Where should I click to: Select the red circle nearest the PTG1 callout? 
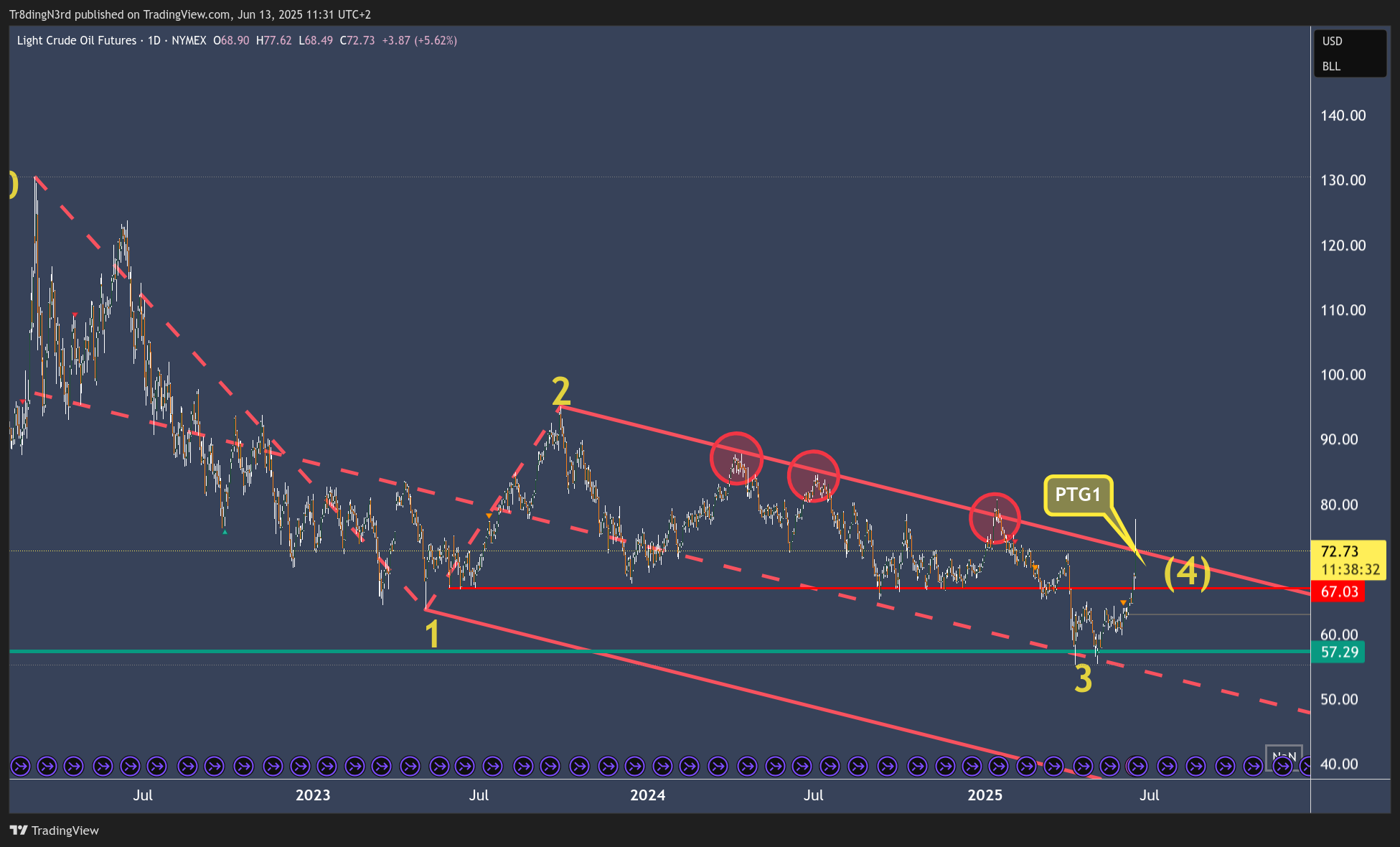click(995, 518)
